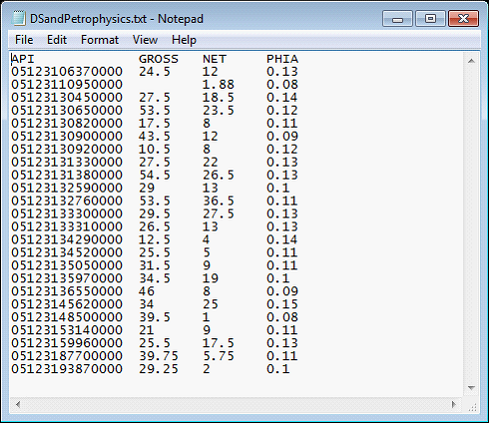This screenshot has height=424, width=490.
Task: Click on API value 05123110950000
Action: [67, 84]
